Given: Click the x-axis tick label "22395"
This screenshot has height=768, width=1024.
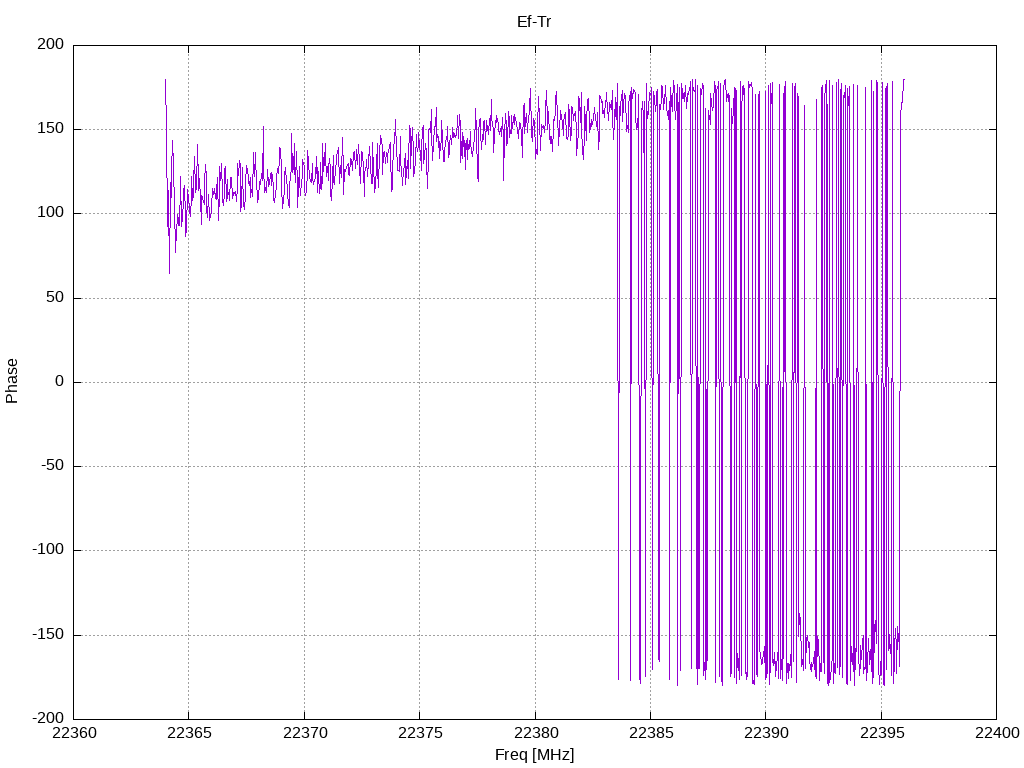Looking at the screenshot, I should click(x=882, y=733).
